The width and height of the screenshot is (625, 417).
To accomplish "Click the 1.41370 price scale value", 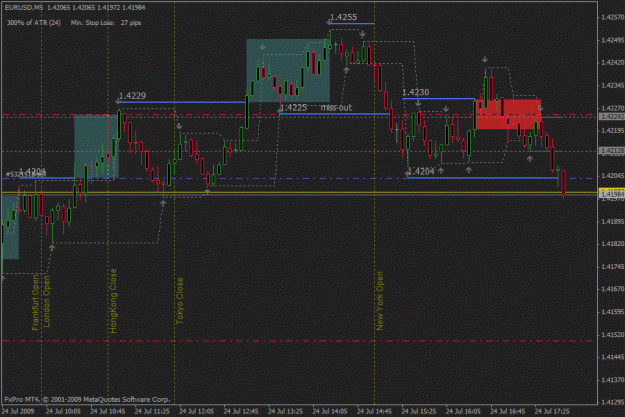I will pos(613,380).
